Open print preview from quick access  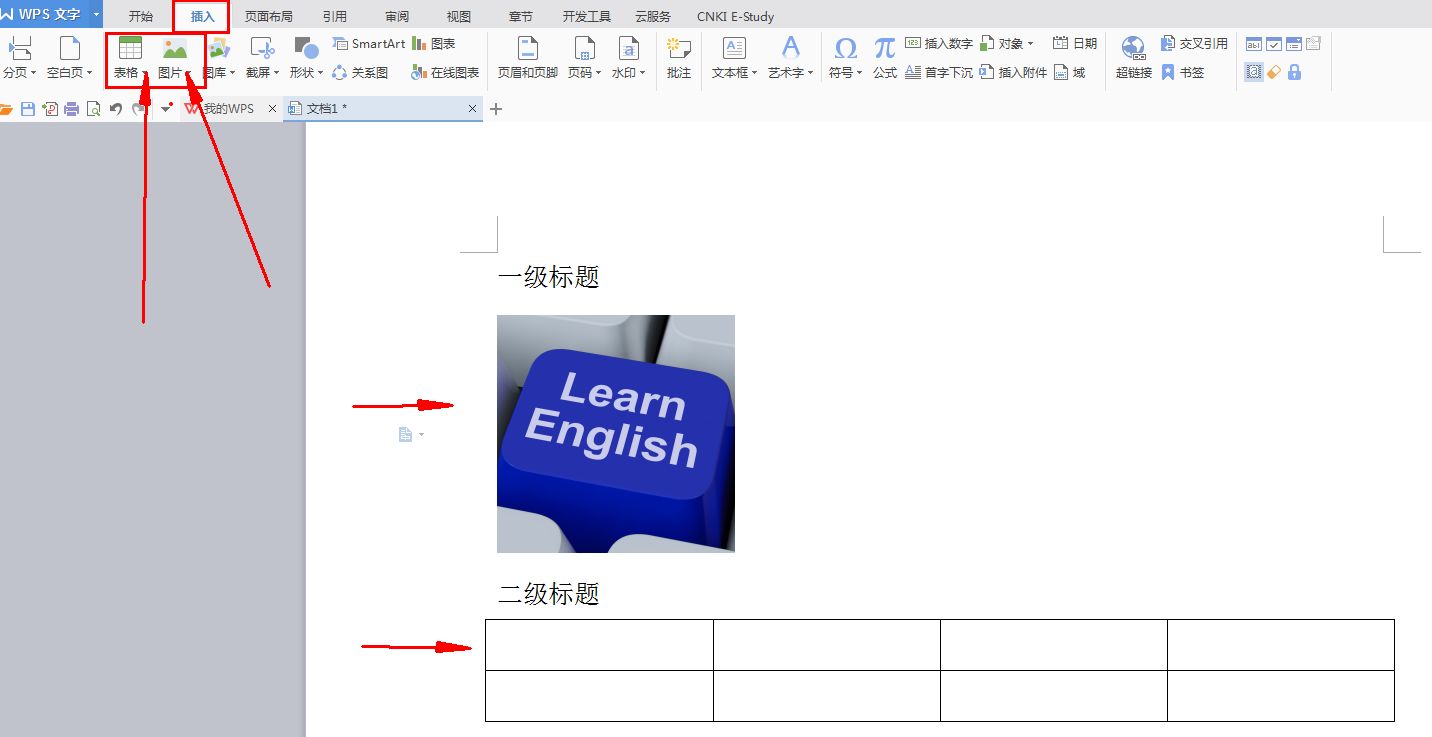(93, 109)
